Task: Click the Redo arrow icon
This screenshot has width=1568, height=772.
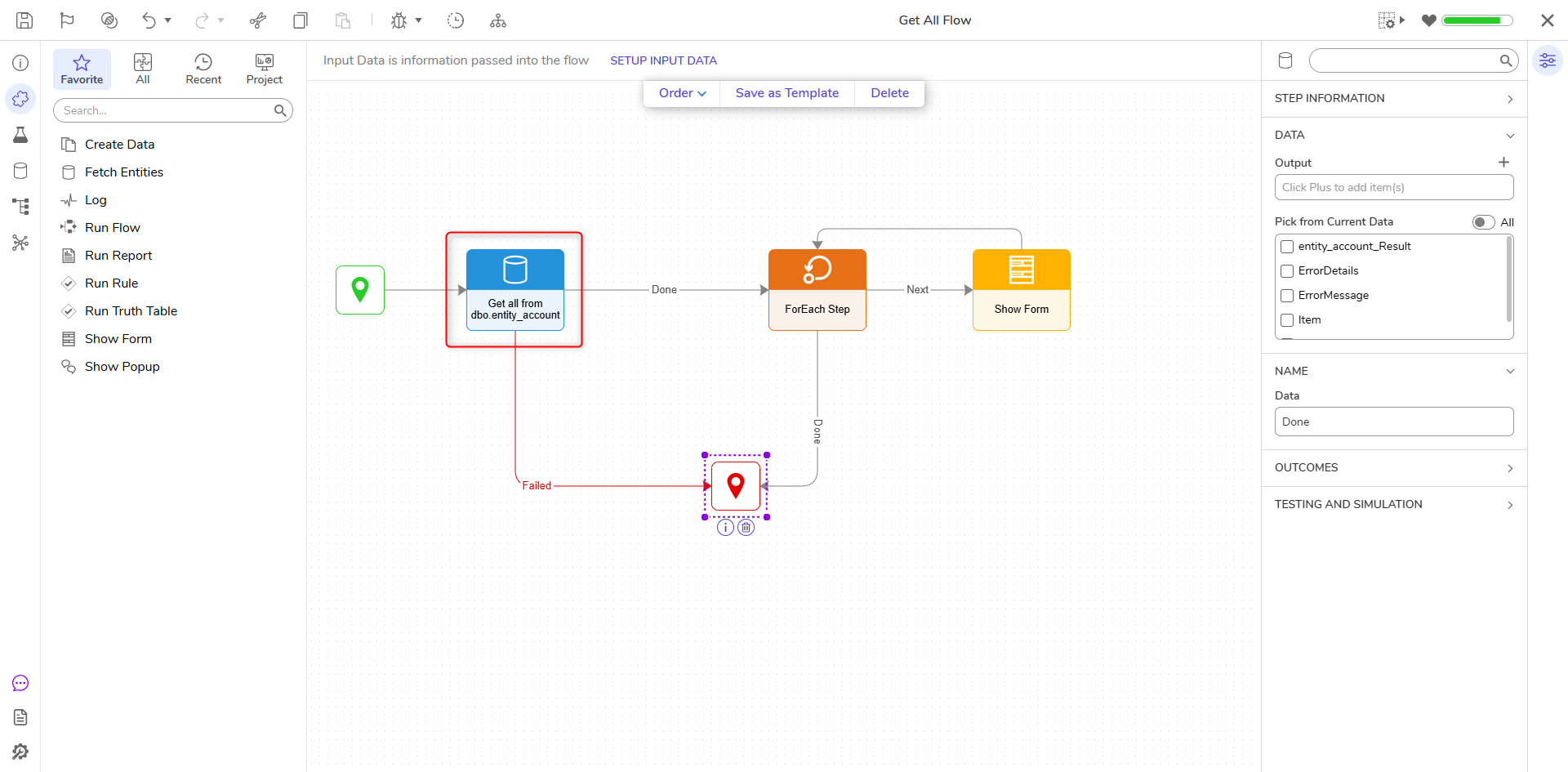Action: 202,20
